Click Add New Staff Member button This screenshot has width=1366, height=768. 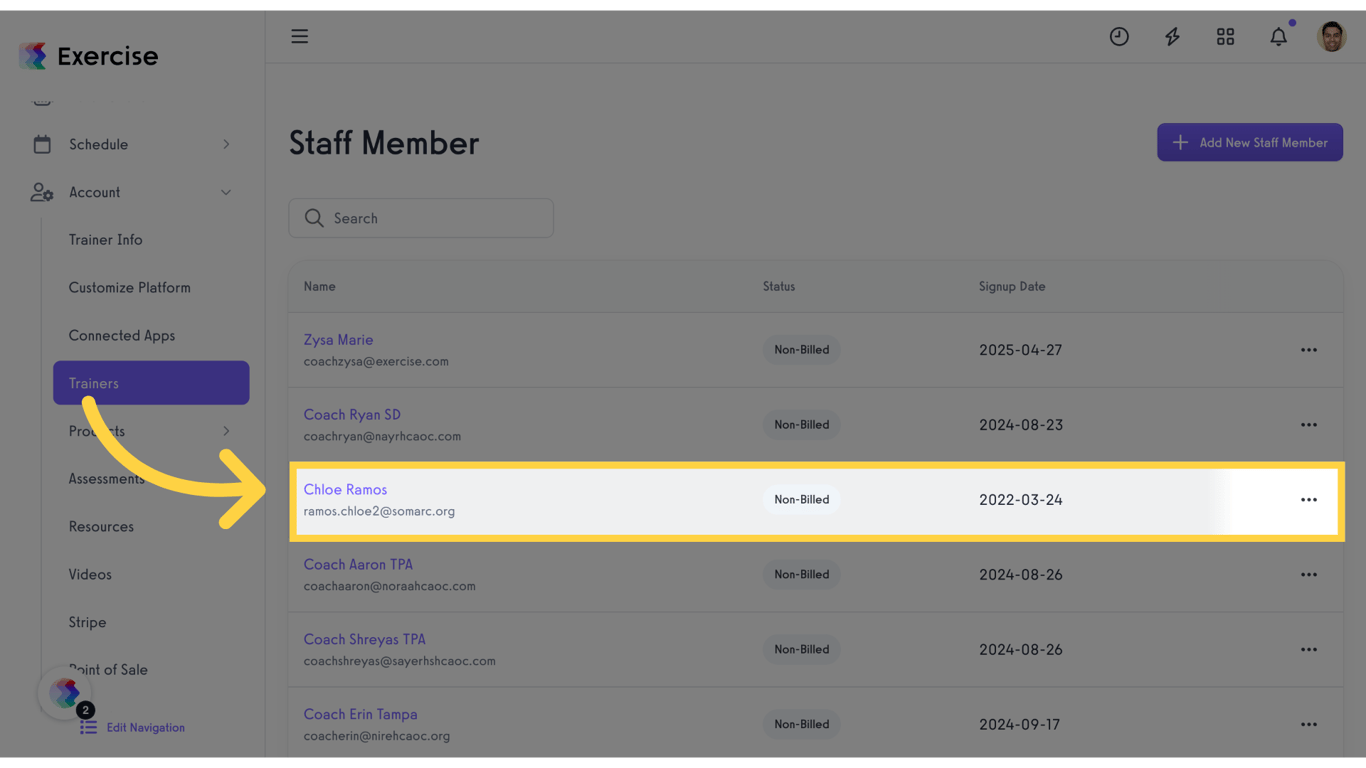click(1249, 143)
